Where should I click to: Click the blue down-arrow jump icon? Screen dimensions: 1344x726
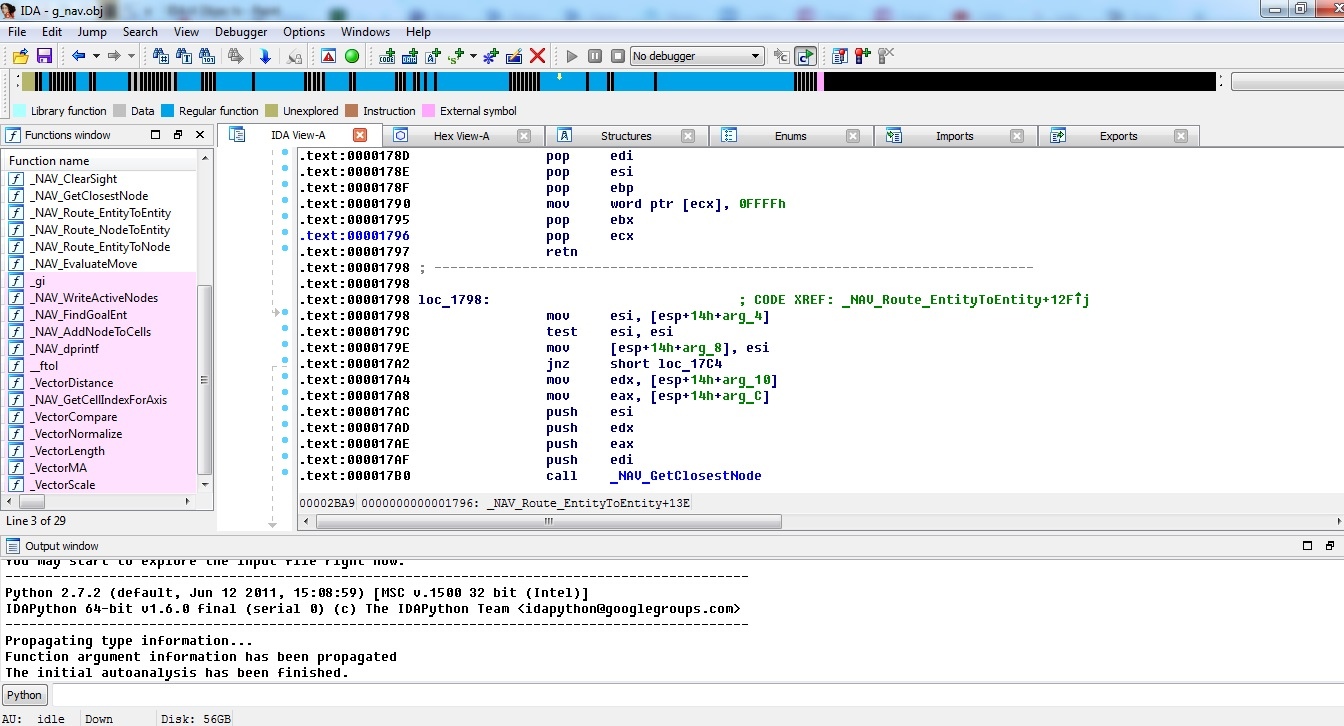click(x=265, y=56)
